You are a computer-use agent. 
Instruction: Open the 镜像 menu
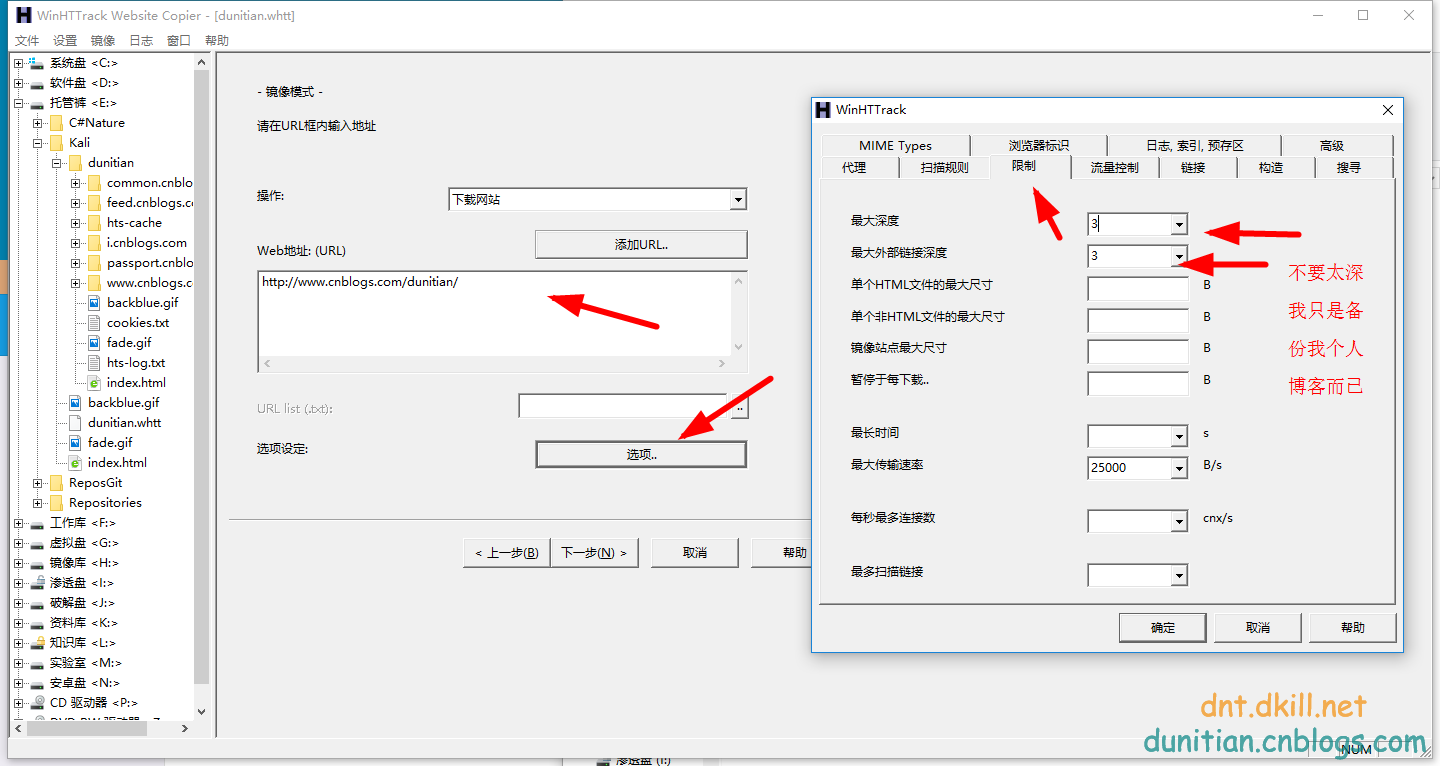tap(103, 41)
